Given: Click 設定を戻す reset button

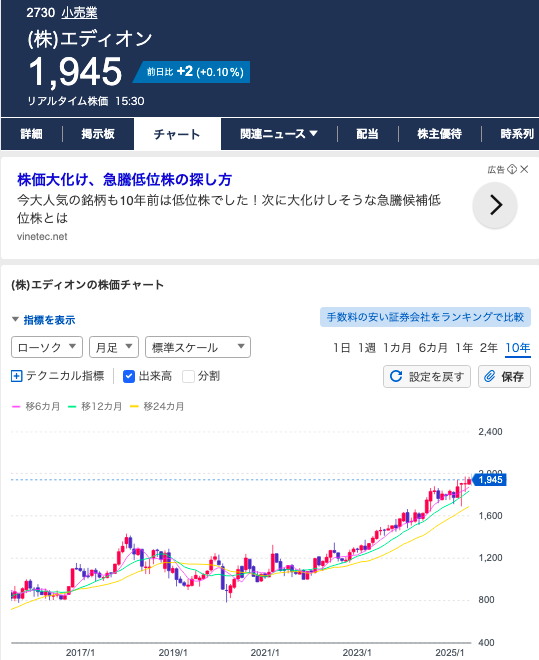Looking at the screenshot, I should click(427, 376).
